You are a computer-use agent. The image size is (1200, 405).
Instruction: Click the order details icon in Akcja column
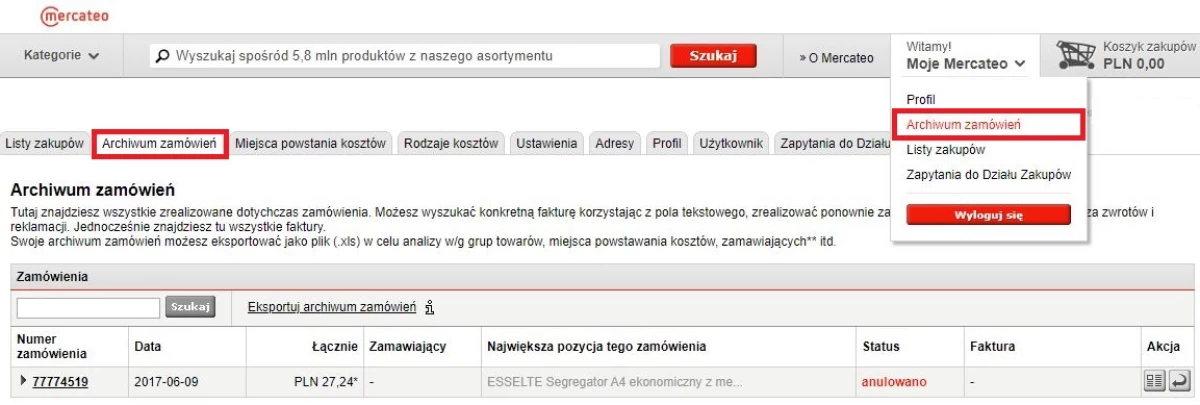1153,382
